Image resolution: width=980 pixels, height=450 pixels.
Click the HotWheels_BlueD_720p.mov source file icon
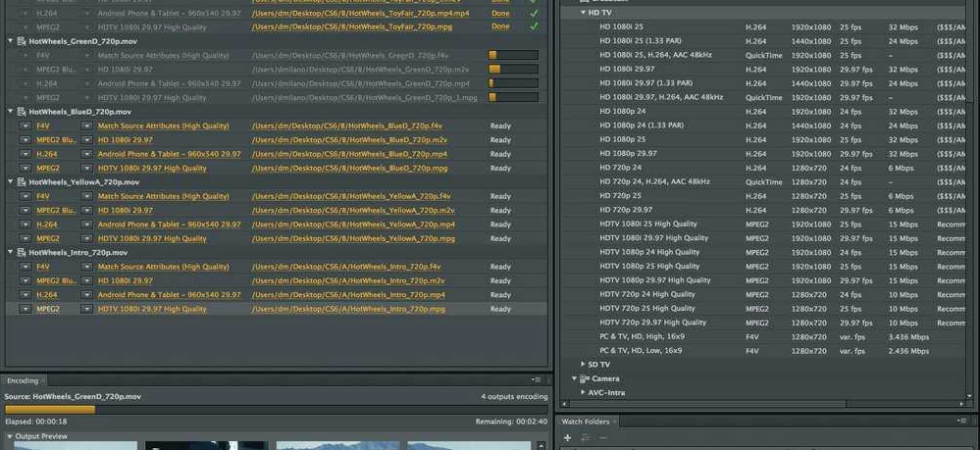[x=21, y=112]
